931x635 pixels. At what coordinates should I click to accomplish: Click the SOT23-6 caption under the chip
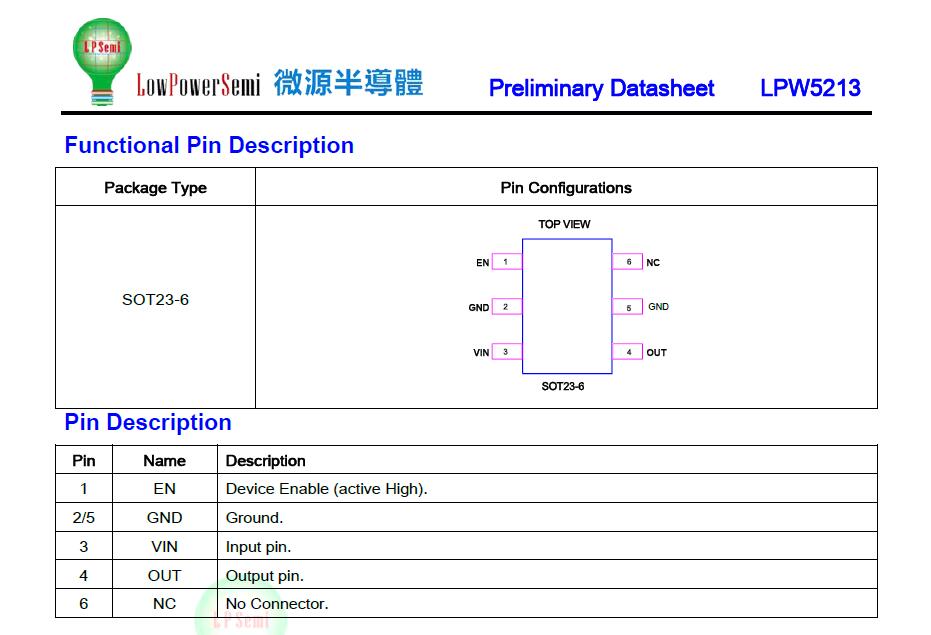click(562, 386)
